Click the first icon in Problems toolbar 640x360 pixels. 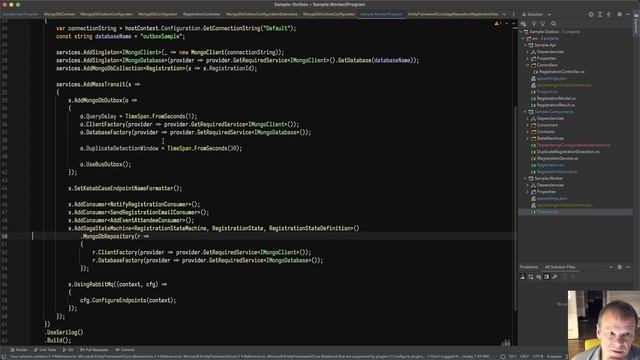[x=523, y=277]
